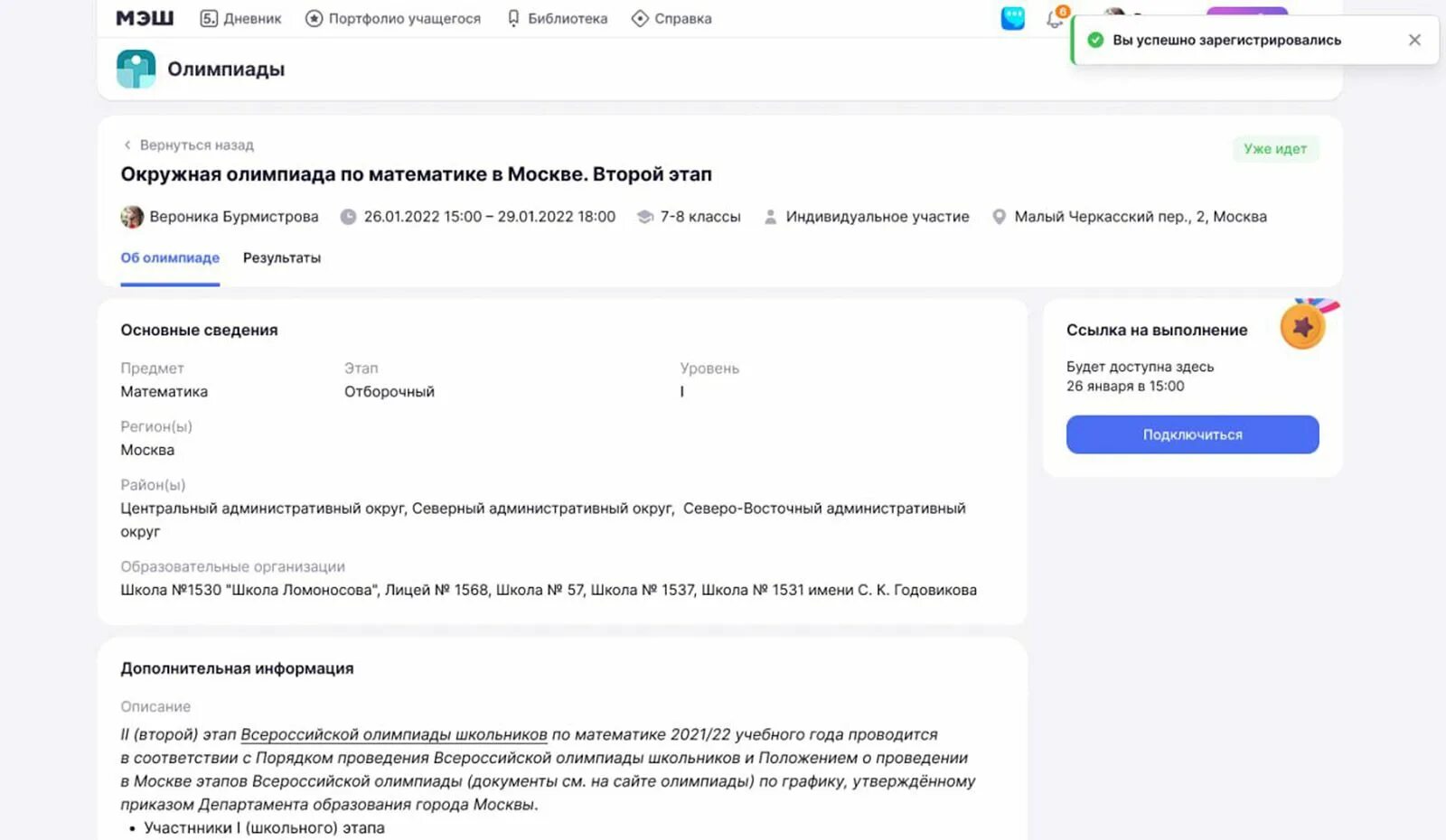
Task: Click the Олимпиады app icon
Action: click(136, 70)
